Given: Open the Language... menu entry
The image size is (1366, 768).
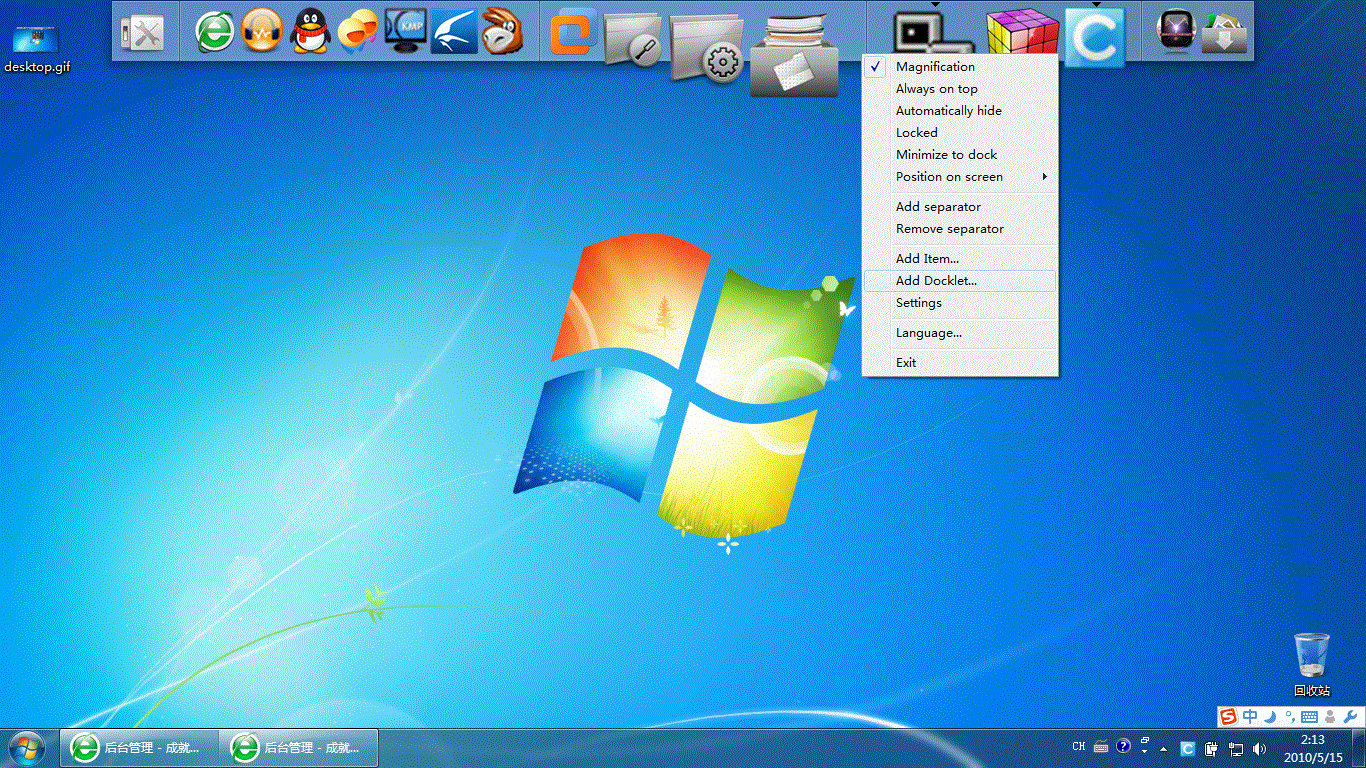Looking at the screenshot, I should pyautogui.click(x=960, y=333).
